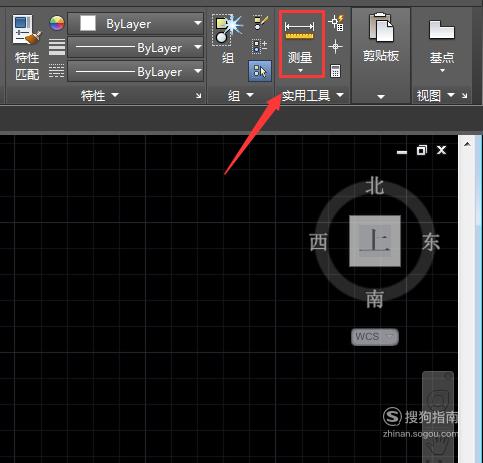This screenshot has height=463, width=483.
Task: Select the Match Properties (特性匹配) tool
Action: point(27,47)
